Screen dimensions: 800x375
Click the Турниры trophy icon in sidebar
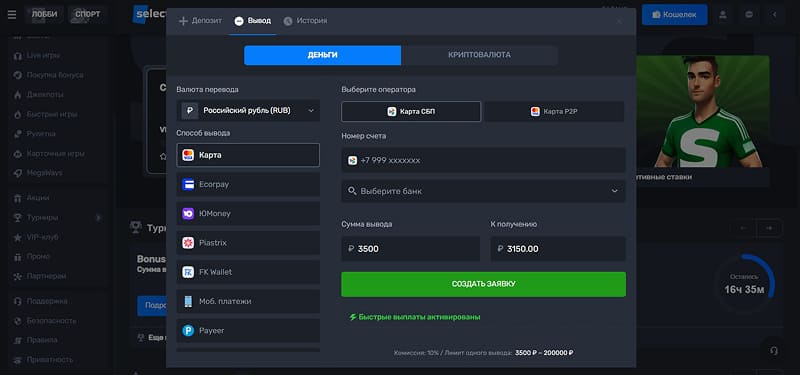pos(17,218)
